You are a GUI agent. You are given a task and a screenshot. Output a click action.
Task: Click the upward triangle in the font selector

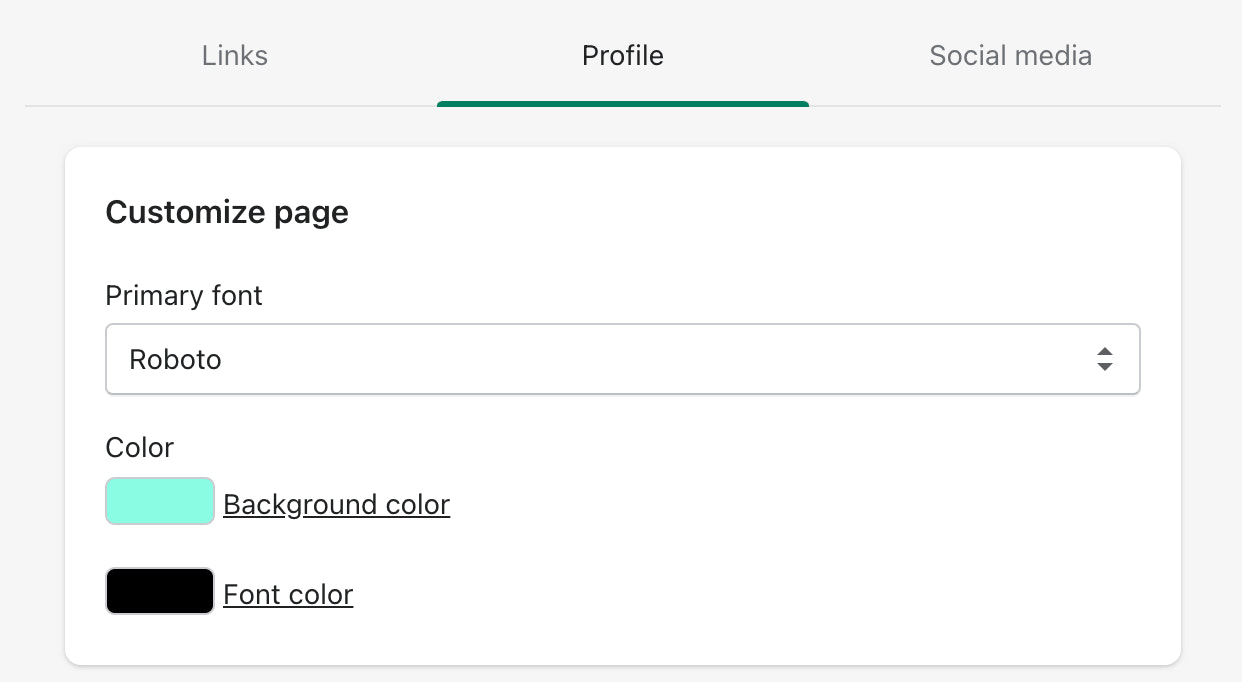tap(1104, 352)
